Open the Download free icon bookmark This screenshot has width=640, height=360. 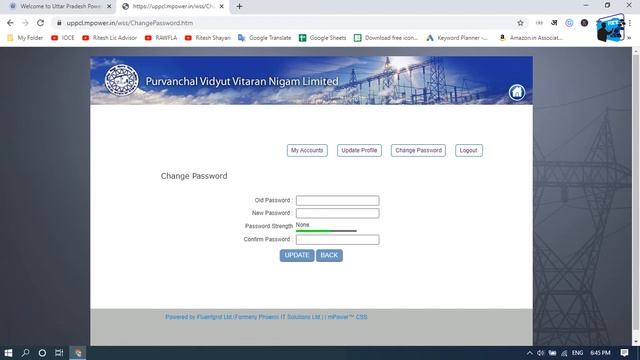[386, 38]
